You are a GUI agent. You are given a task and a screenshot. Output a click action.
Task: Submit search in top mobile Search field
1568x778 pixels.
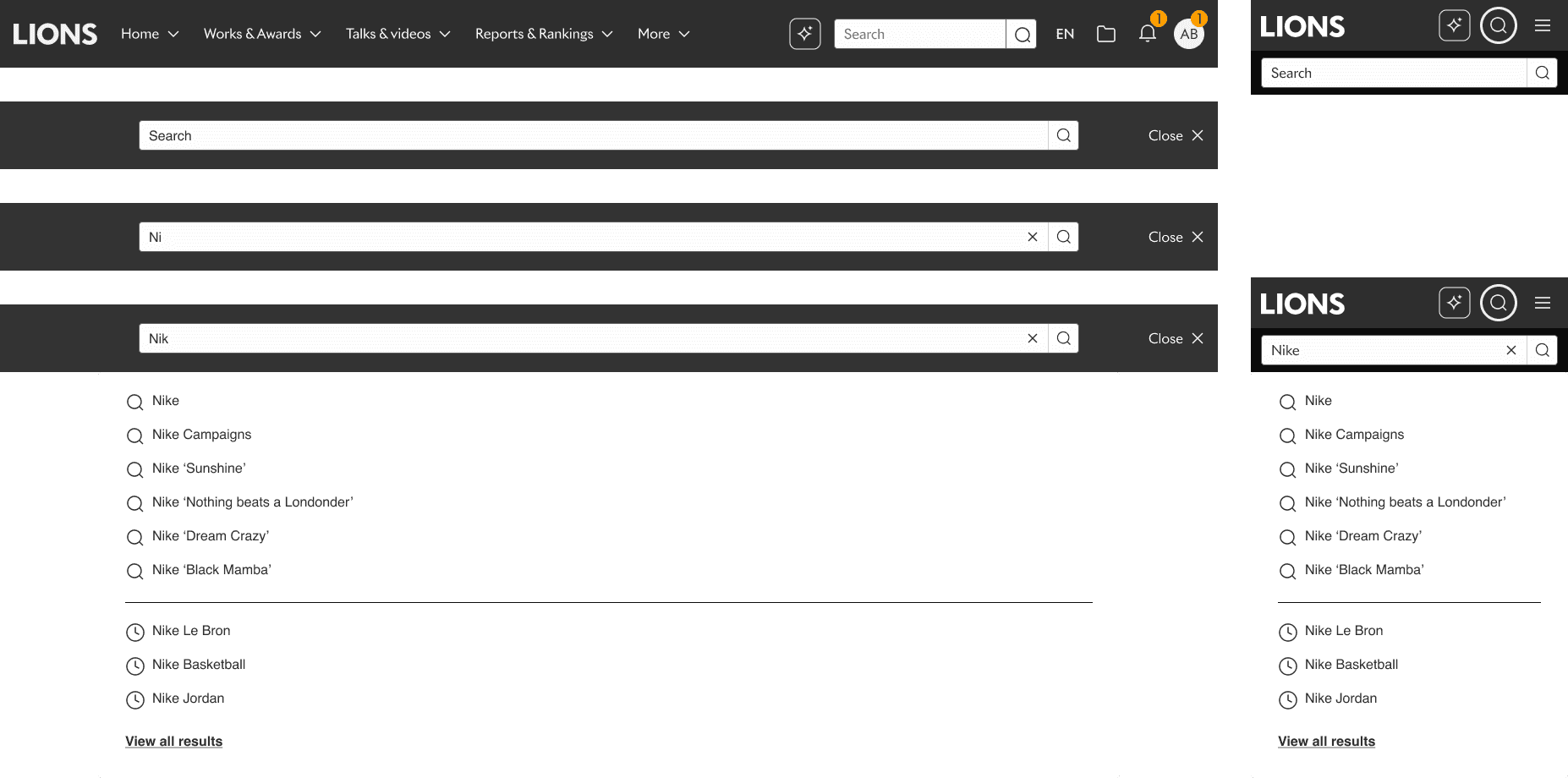pyautogui.click(x=1542, y=73)
